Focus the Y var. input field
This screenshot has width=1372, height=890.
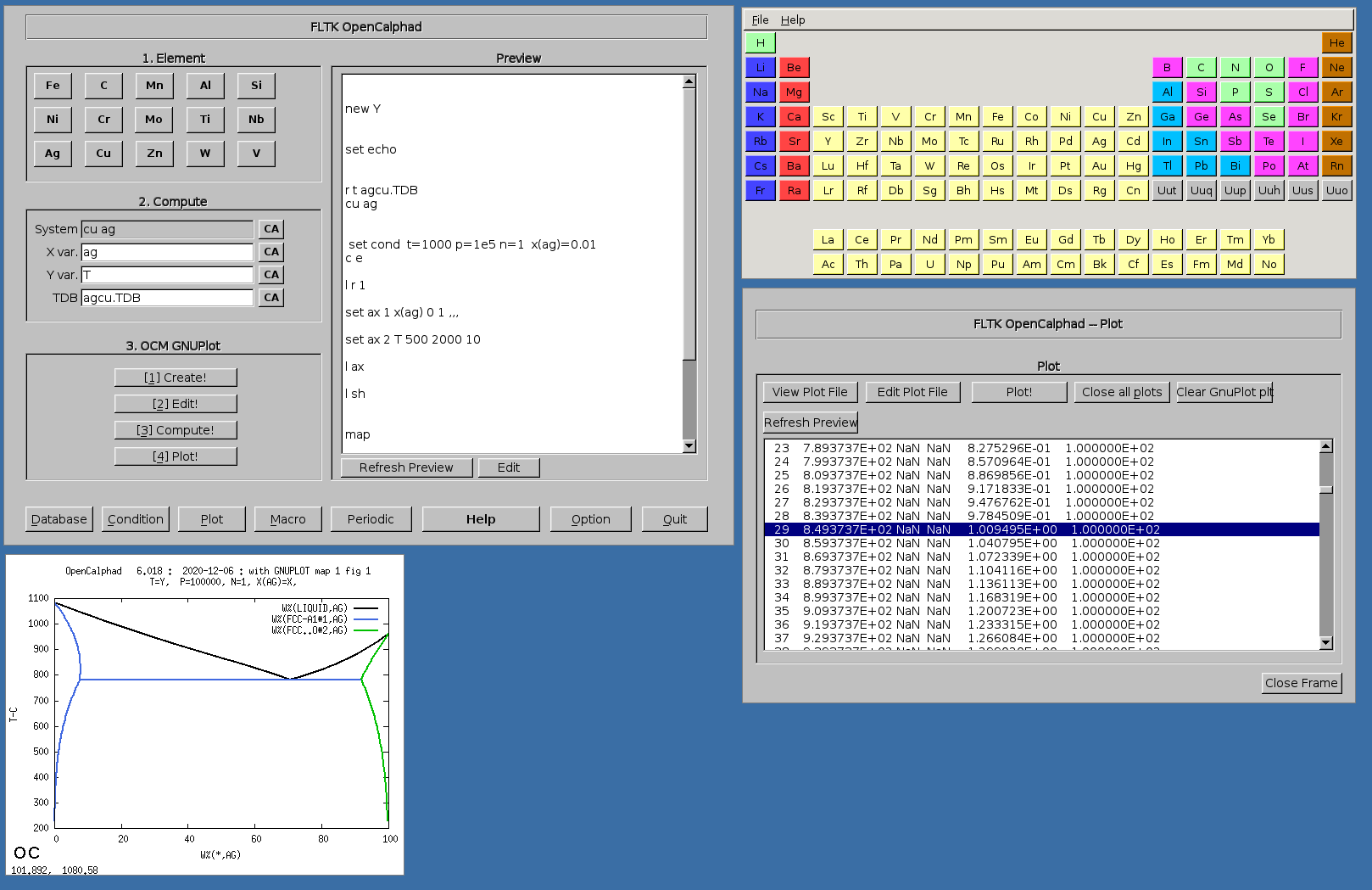(167, 275)
